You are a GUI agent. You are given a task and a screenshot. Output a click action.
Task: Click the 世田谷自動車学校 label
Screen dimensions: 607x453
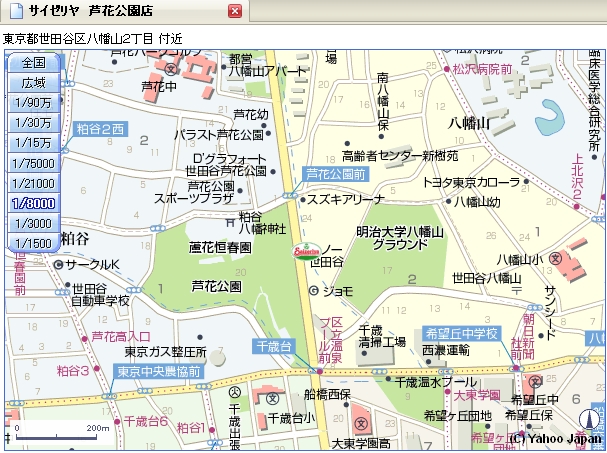coord(101,295)
